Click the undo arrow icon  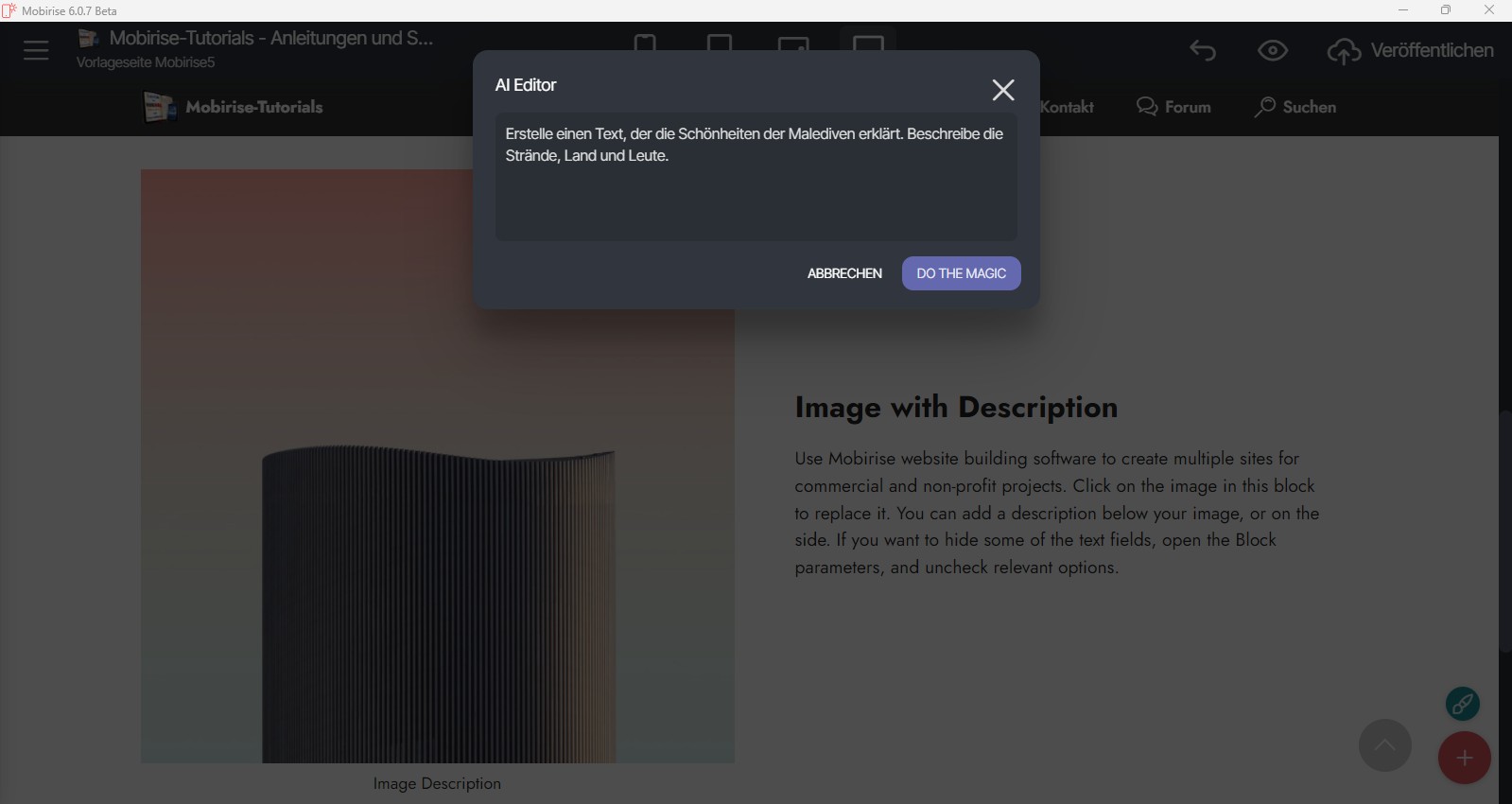[x=1203, y=50]
